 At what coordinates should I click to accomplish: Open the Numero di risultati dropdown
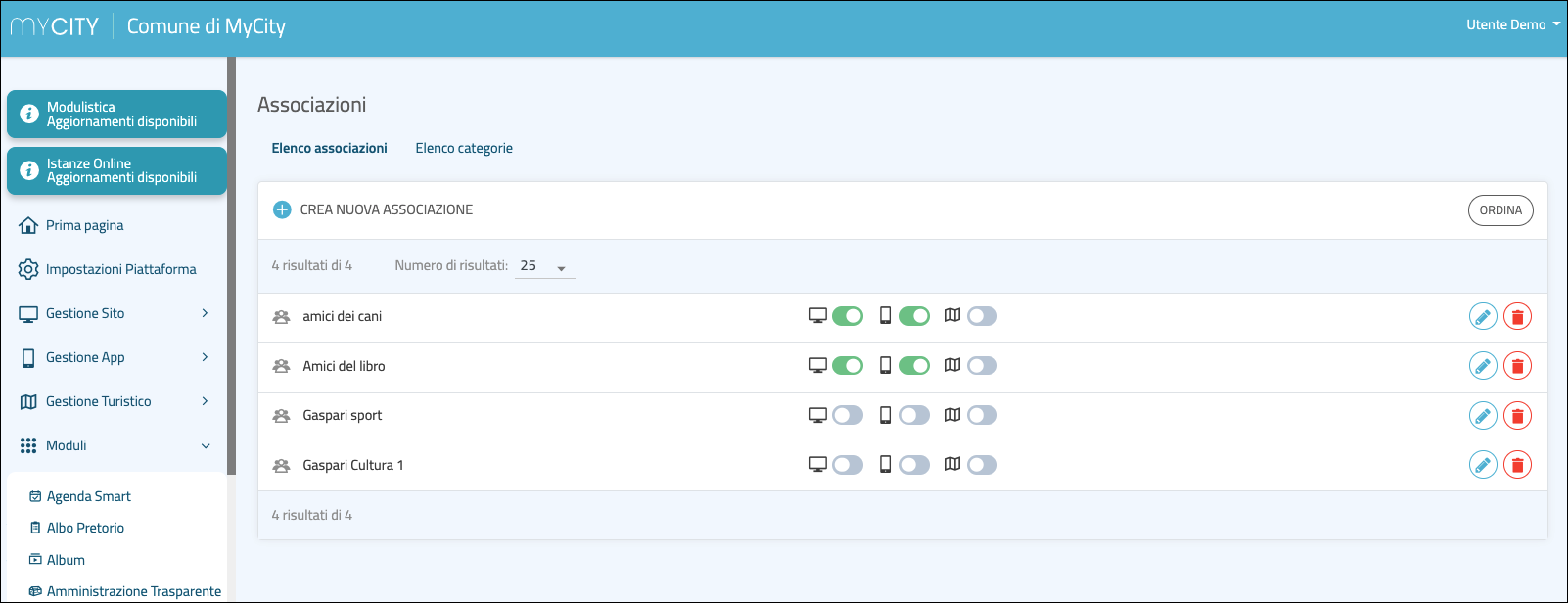pyautogui.click(x=545, y=266)
